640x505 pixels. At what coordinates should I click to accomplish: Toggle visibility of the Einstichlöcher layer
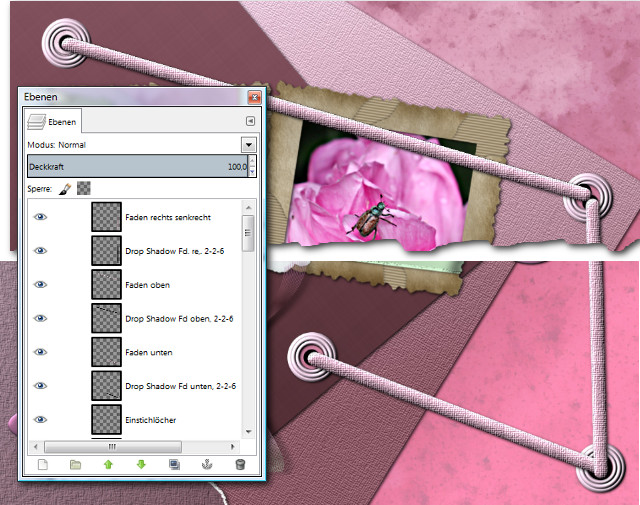(41, 420)
